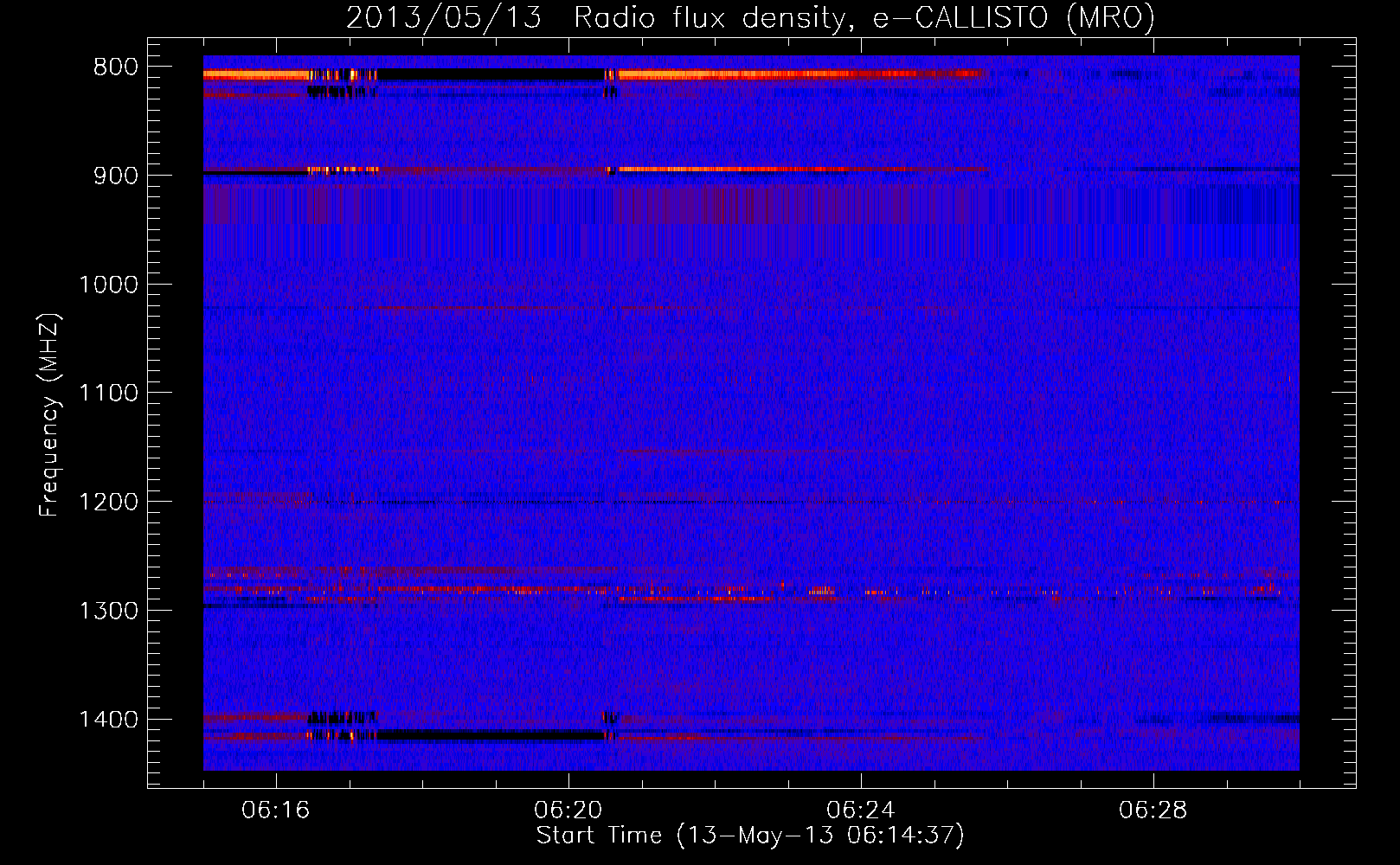Click the 900 frequency axis label
The height and width of the screenshot is (865, 1400).
[116, 176]
